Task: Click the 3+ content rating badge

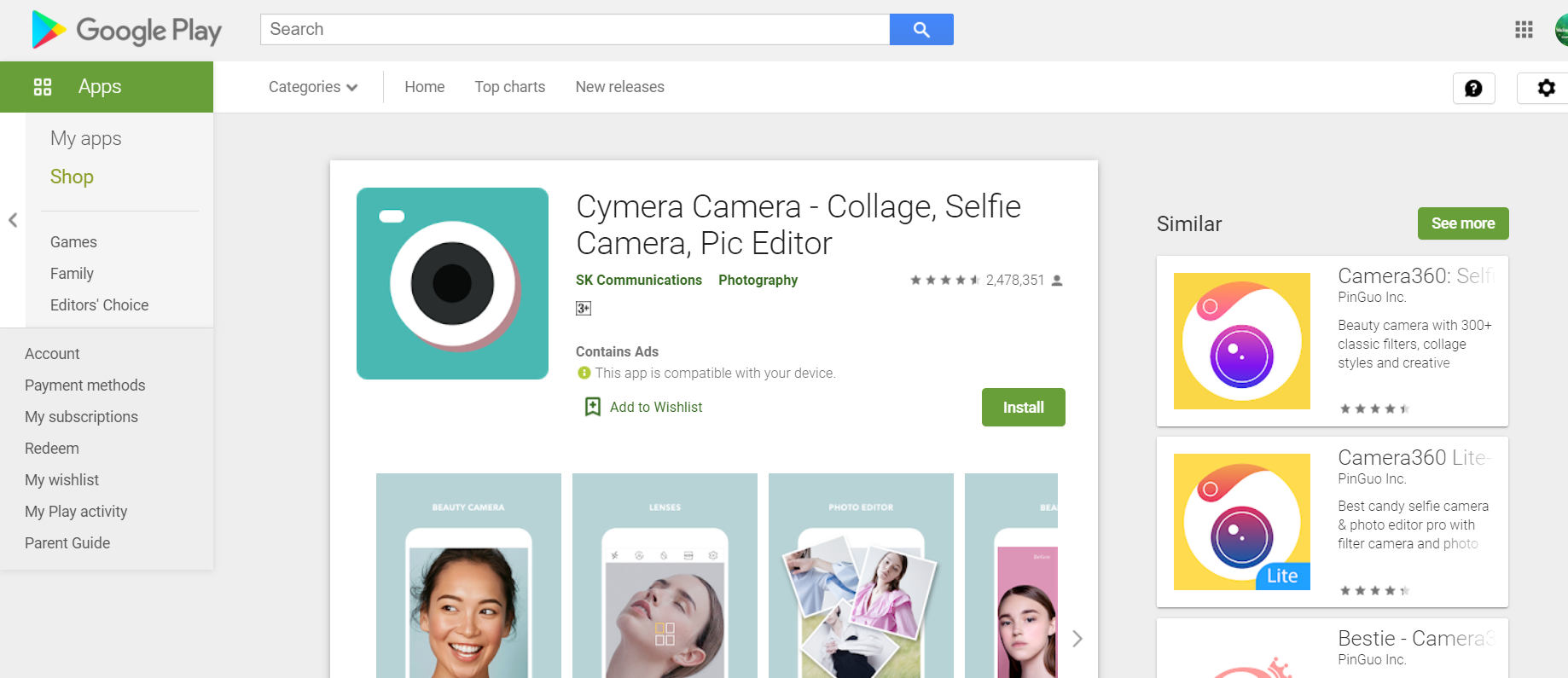Action: (x=584, y=308)
